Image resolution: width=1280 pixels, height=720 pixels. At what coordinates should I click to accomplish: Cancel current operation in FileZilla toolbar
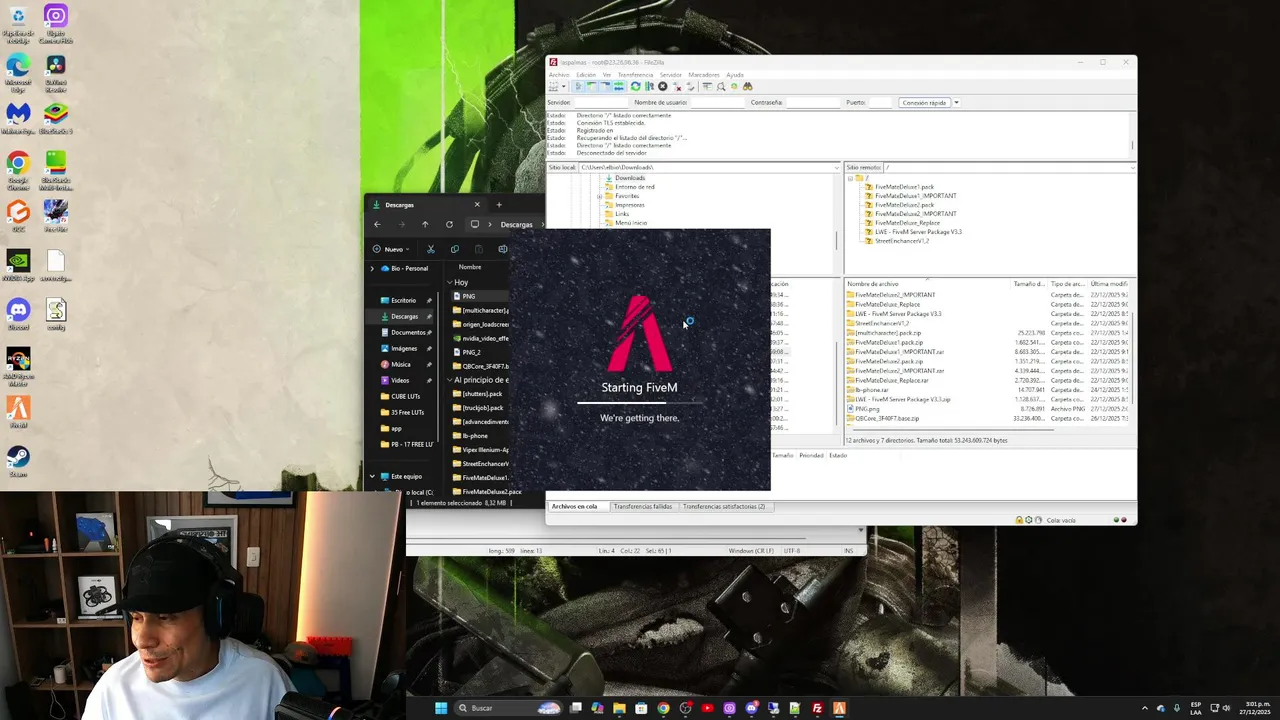(662, 86)
